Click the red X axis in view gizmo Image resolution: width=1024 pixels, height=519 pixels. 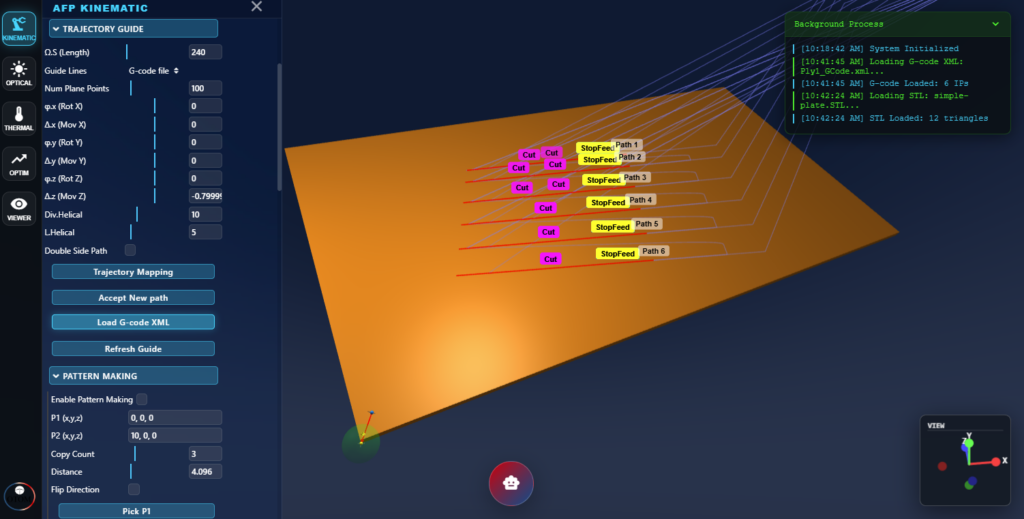click(995, 461)
